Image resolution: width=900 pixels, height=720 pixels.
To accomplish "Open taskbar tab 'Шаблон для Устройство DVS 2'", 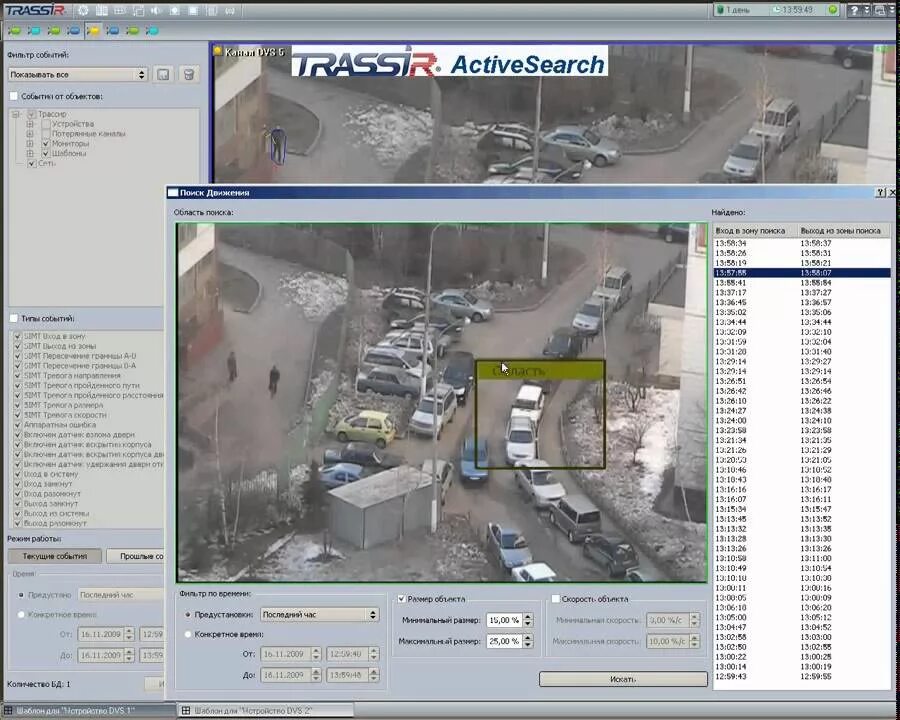I will [x=266, y=711].
